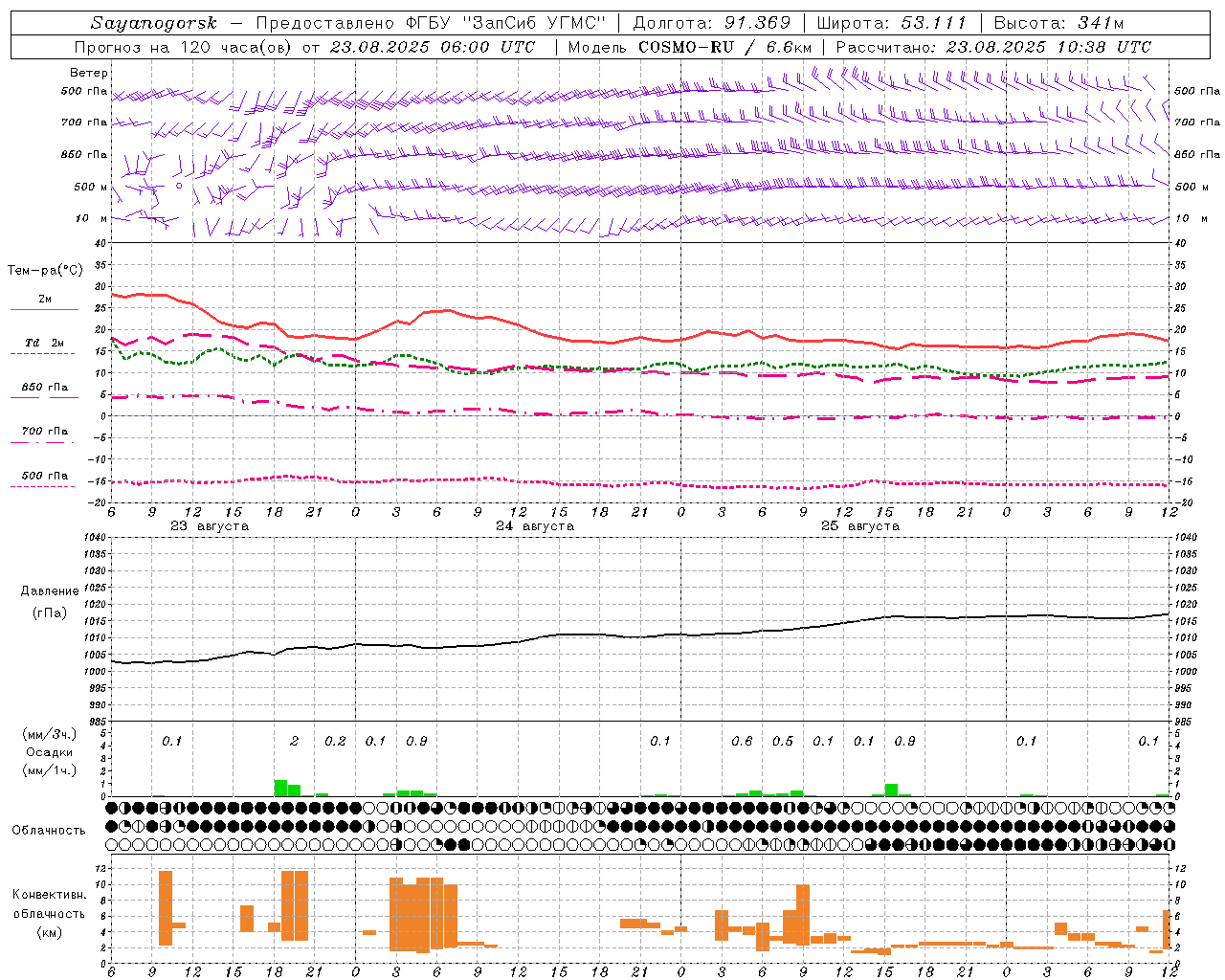
Task: Click the Широта: 53.111 value
Action: click(x=891, y=23)
